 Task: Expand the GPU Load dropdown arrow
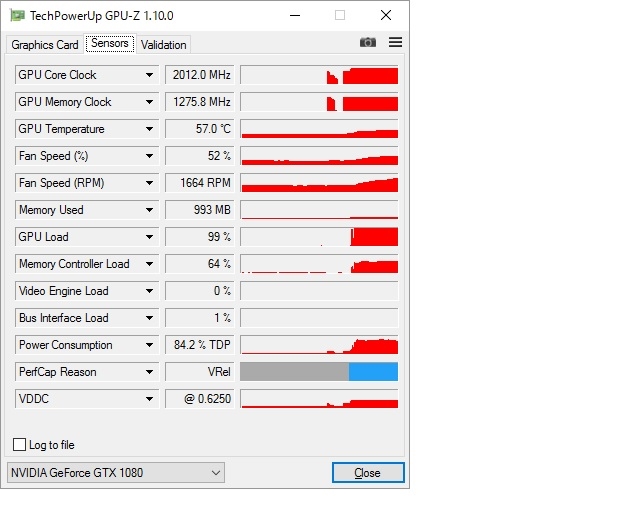click(149, 237)
